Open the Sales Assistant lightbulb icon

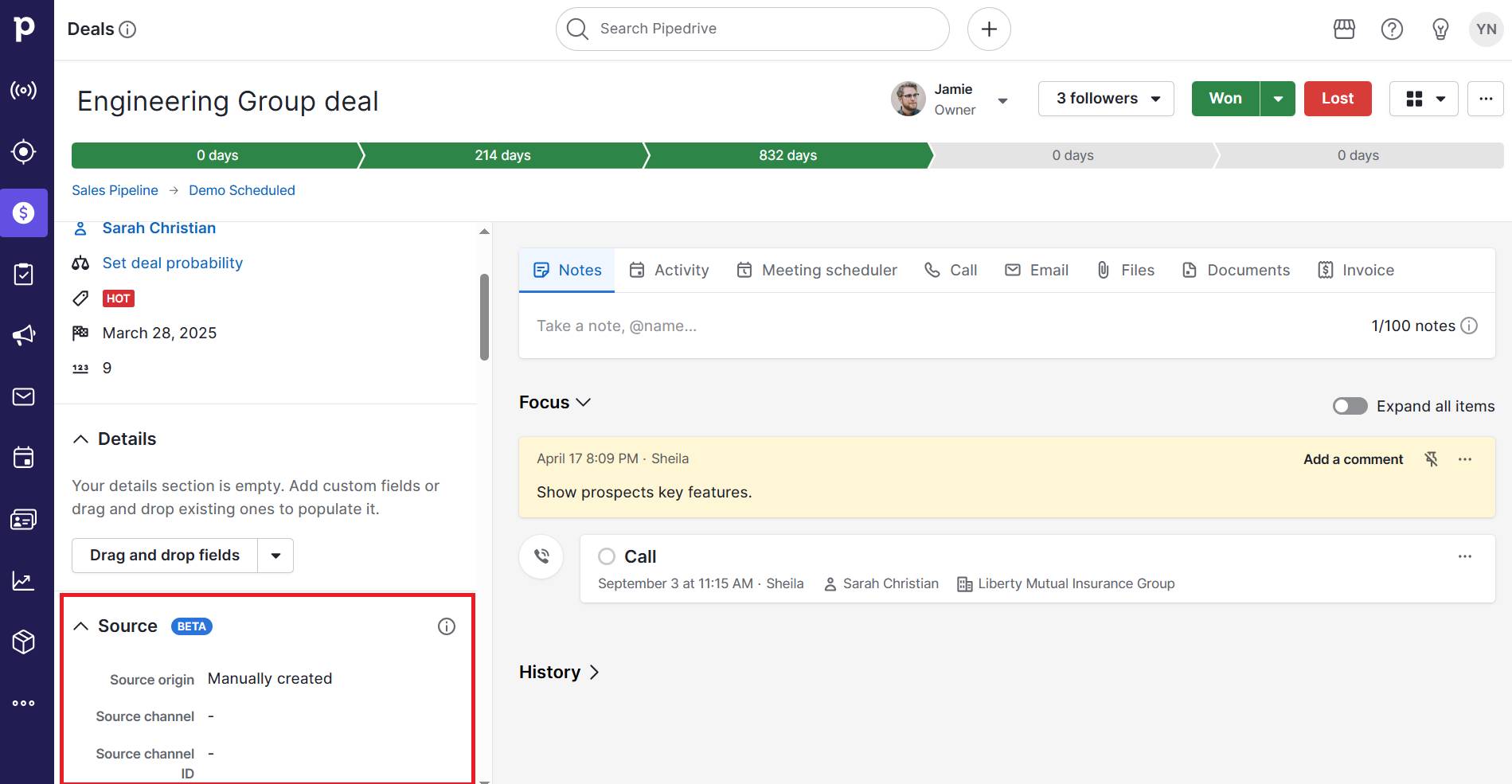(1440, 29)
